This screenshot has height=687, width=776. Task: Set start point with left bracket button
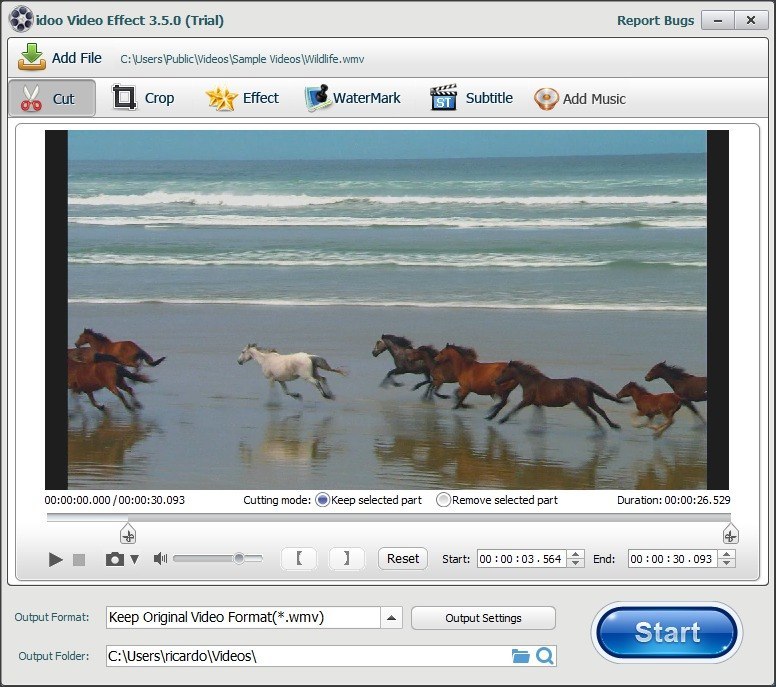click(x=299, y=559)
